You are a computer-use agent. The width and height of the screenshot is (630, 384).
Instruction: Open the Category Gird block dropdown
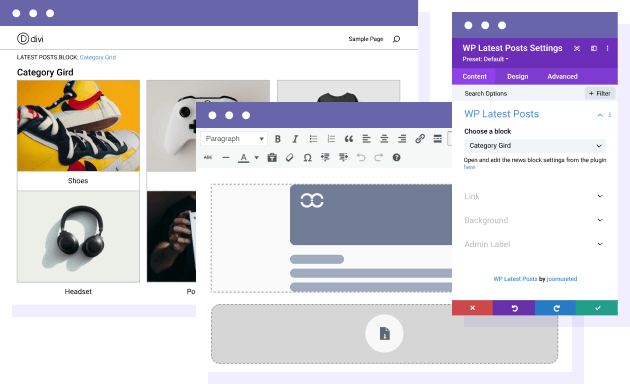pos(535,146)
